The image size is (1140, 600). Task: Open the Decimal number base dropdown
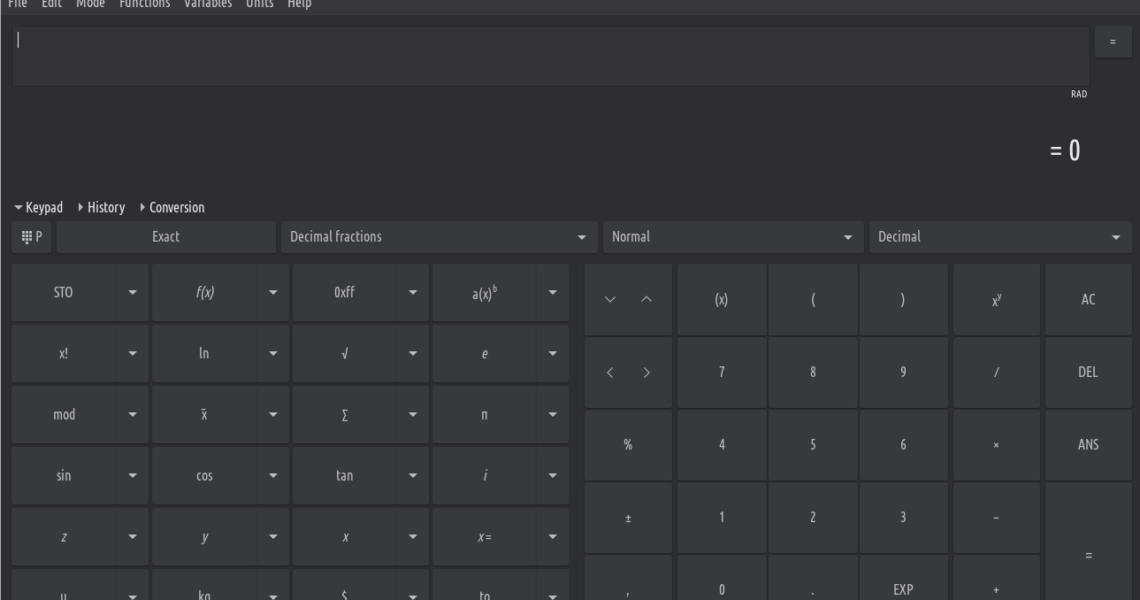pos(1000,237)
